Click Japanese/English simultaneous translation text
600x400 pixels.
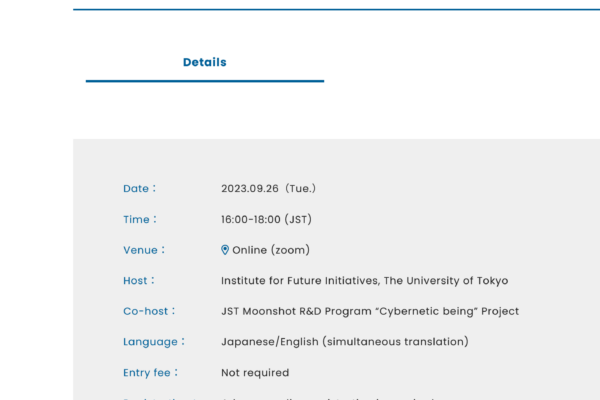pos(345,342)
